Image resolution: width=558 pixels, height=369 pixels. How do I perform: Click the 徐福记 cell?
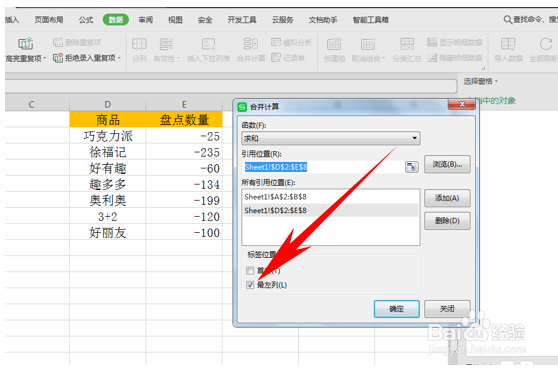pyautogui.click(x=107, y=152)
